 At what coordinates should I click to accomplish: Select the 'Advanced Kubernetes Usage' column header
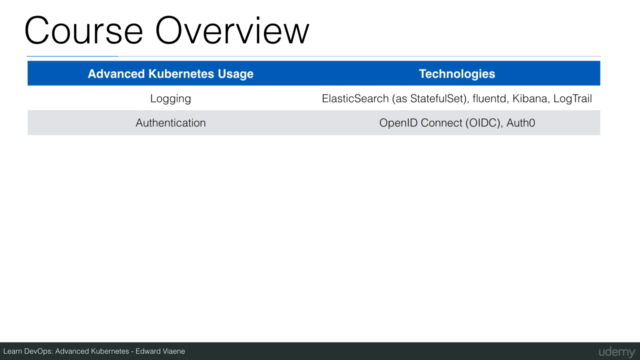point(171,74)
